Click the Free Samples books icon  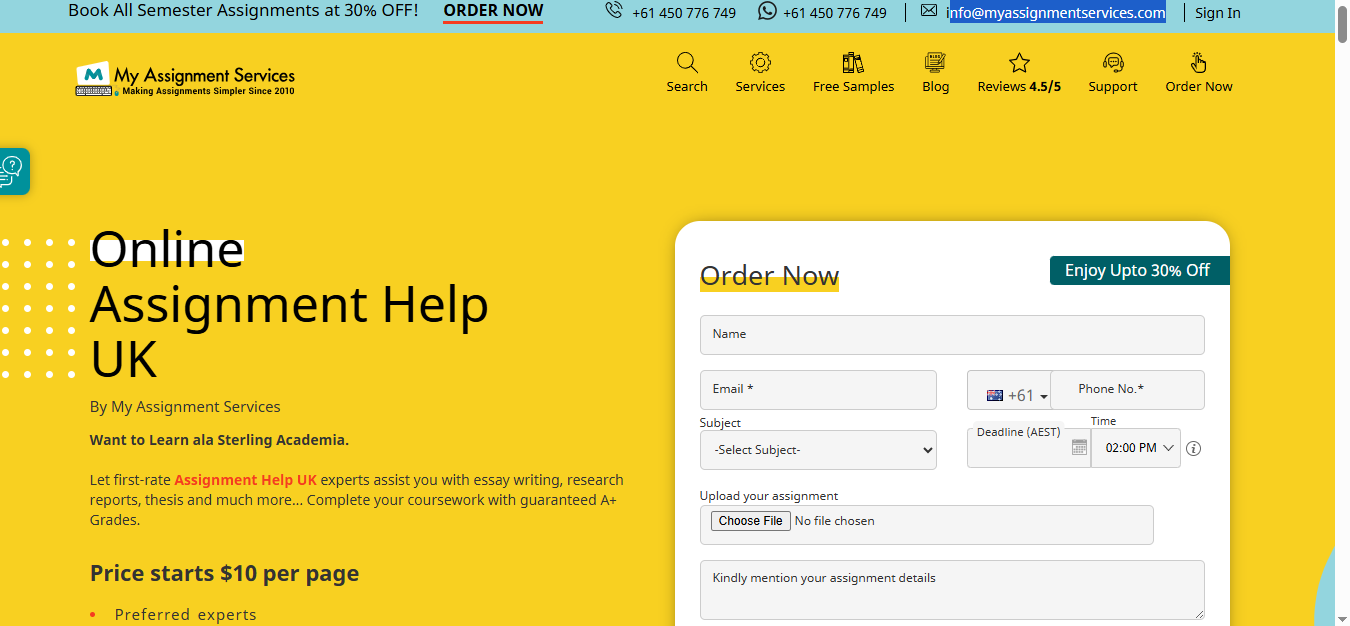pyautogui.click(x=853, y=63)
